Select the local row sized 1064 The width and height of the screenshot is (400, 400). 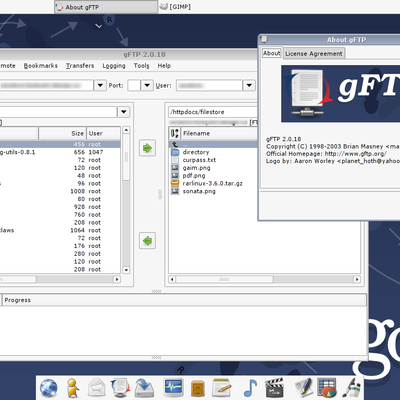click(60, 230)
